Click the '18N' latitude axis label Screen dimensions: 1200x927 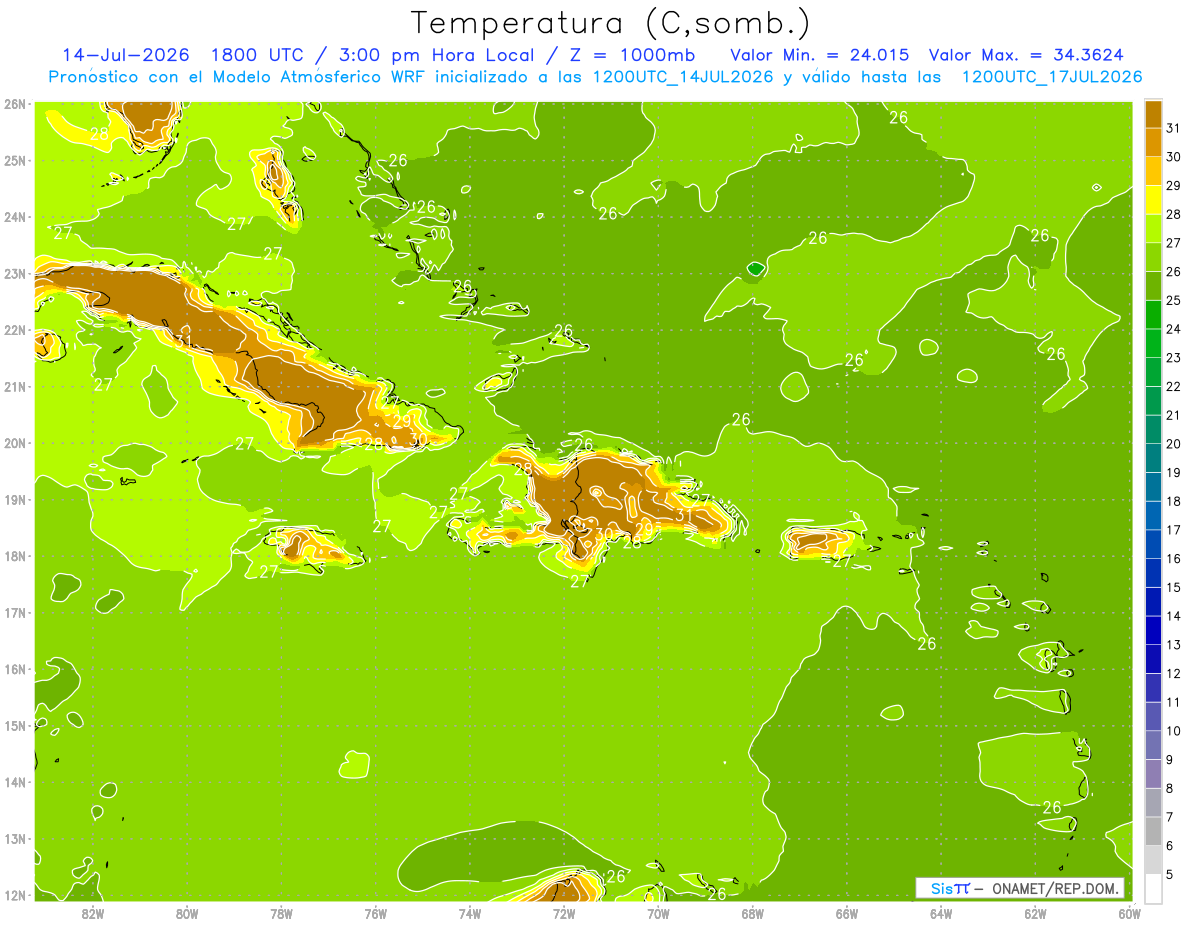pyautogui.click(x=15, y=556)
